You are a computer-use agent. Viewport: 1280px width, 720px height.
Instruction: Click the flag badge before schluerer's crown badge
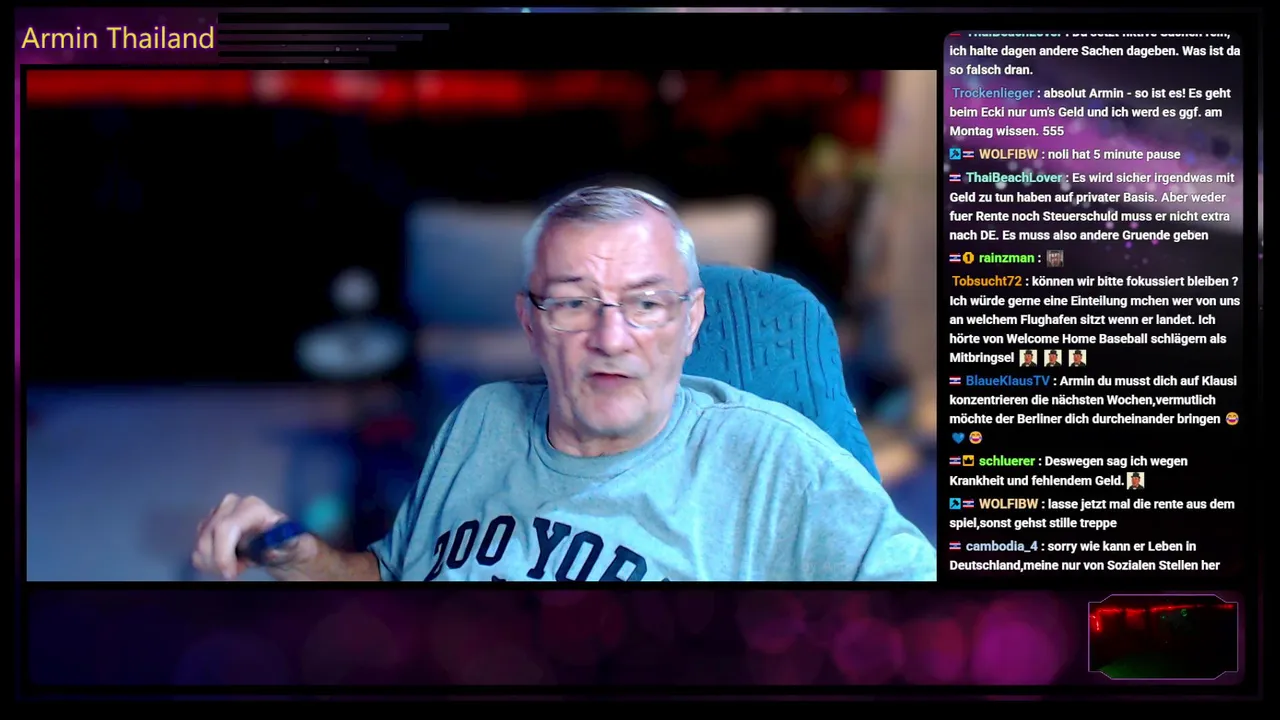(955, 461)
